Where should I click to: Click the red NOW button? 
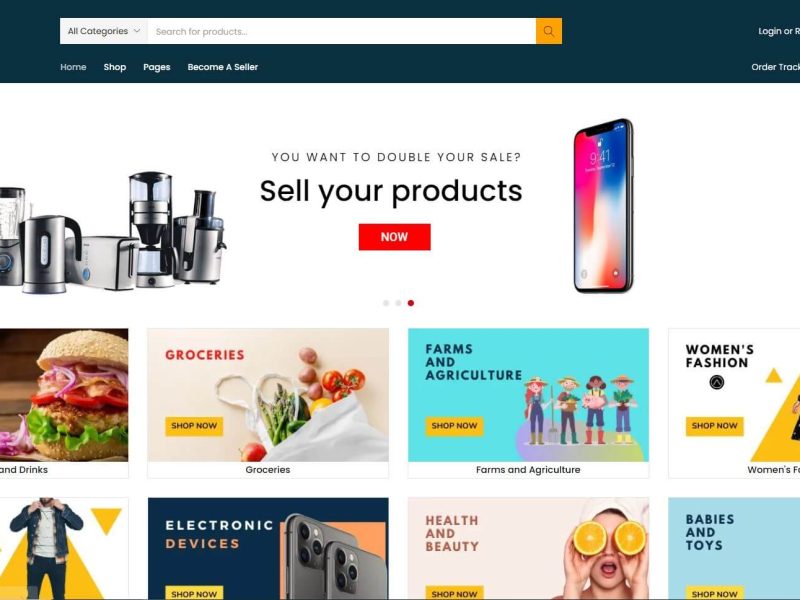[394, 237]
